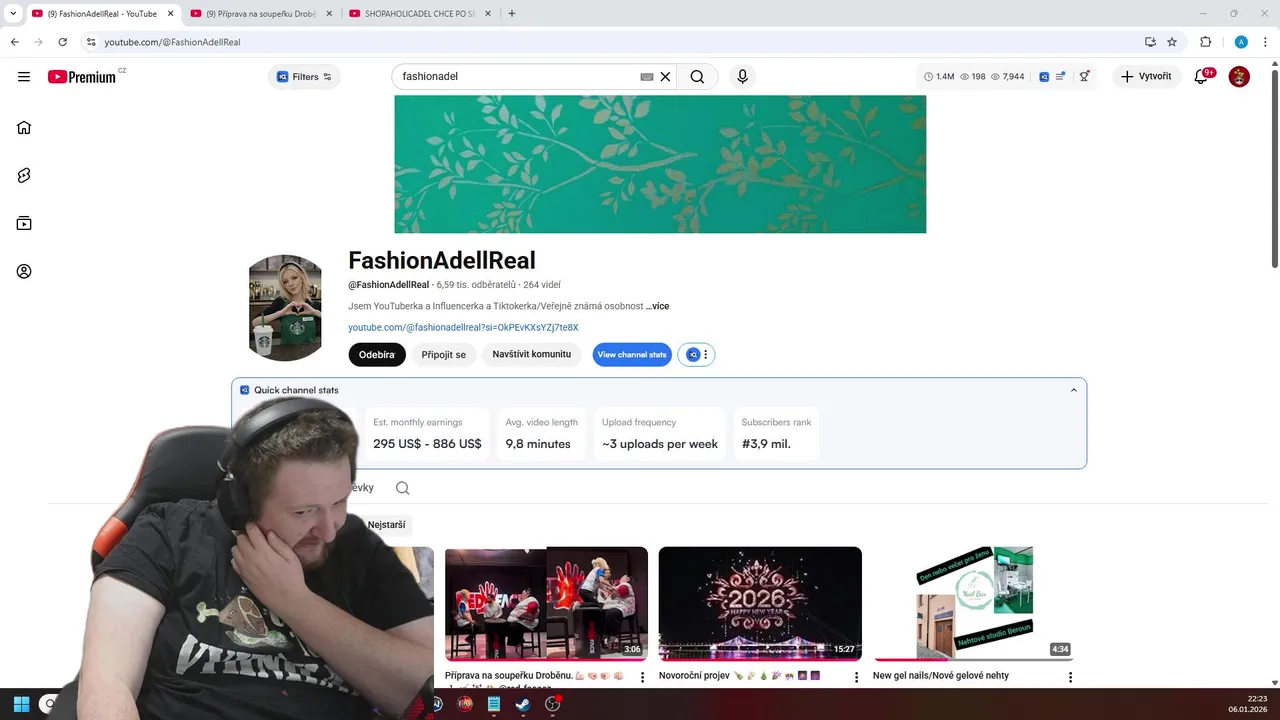This screenshot has height=720, width=1280.
Task: Reload the current page
Action: (x=62, y=42)
